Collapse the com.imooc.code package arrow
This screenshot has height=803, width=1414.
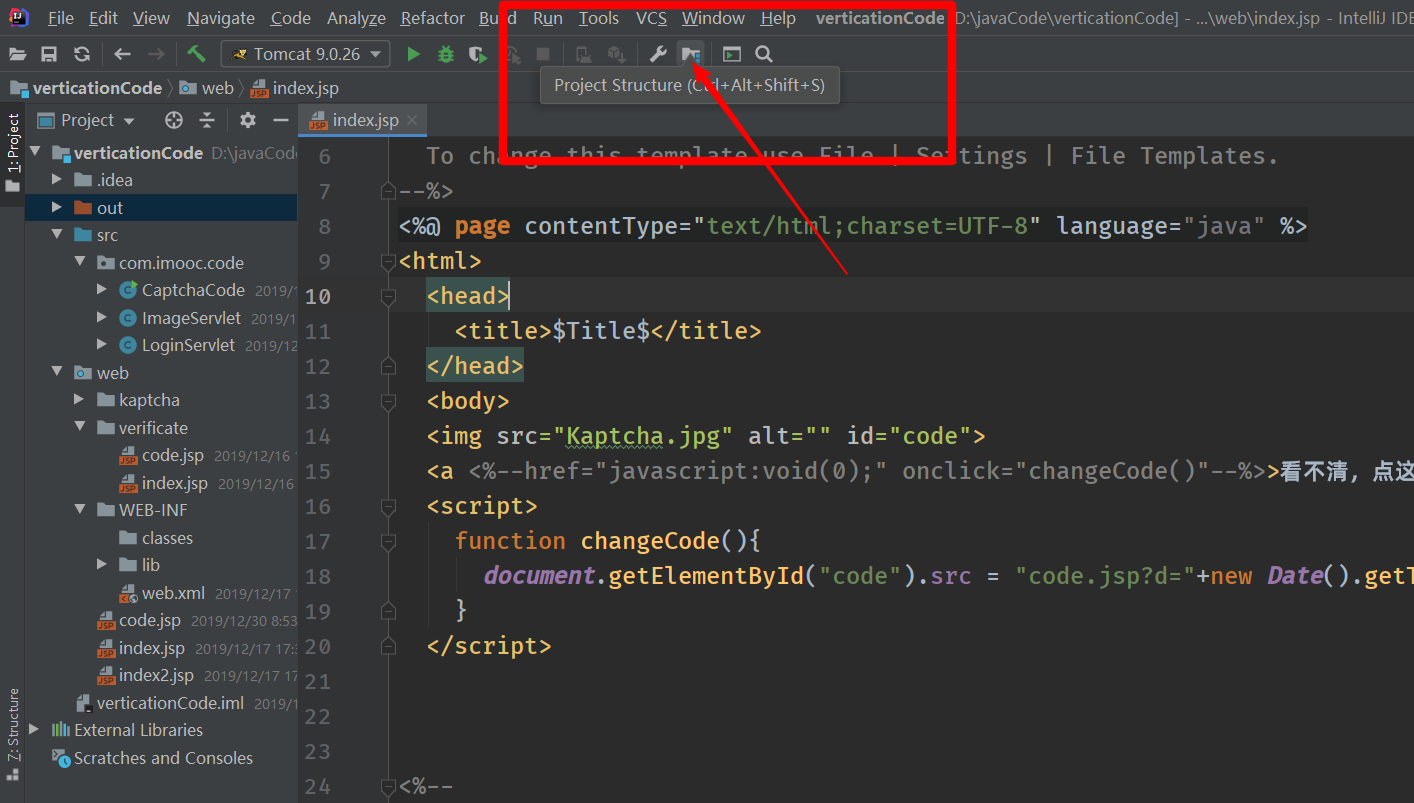pos(80,263)
